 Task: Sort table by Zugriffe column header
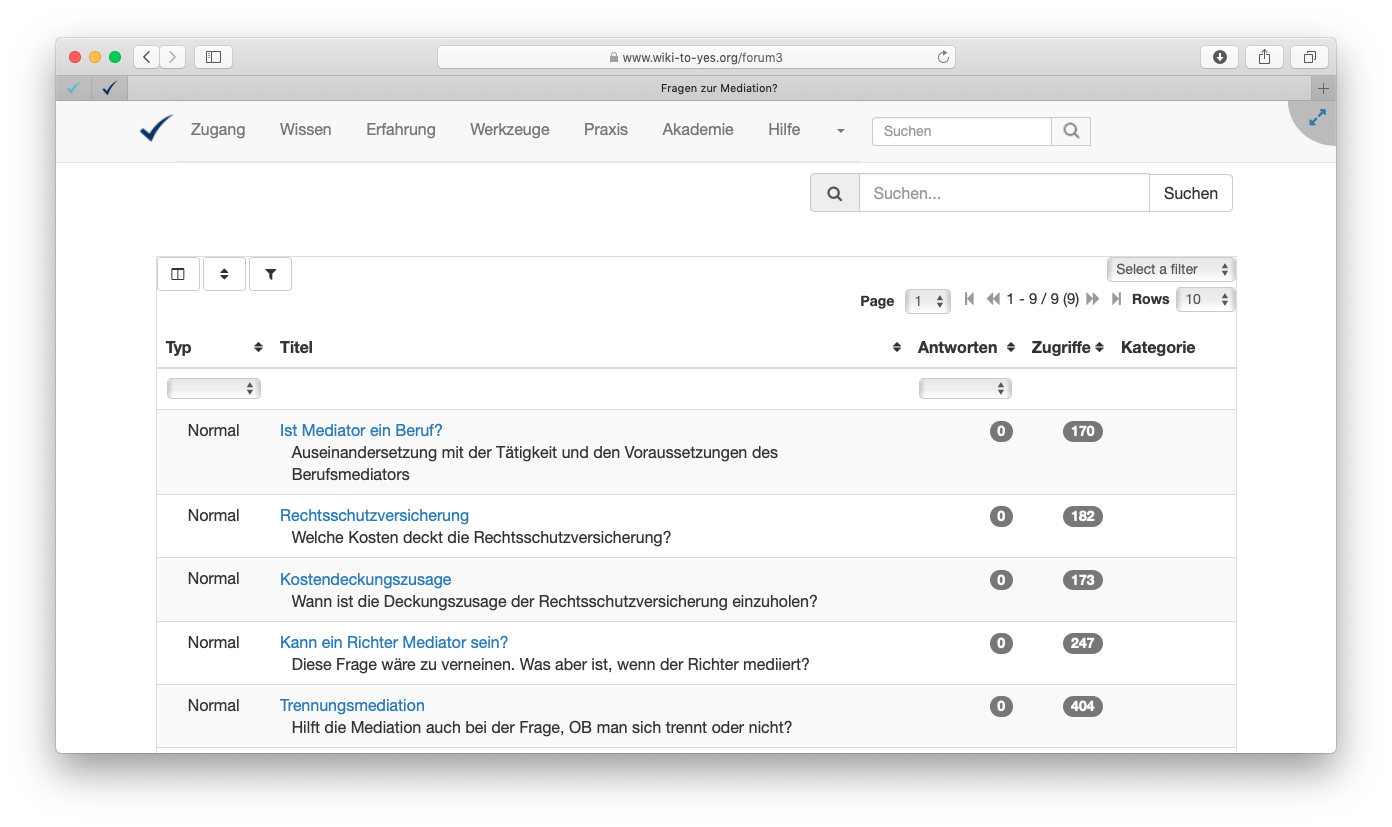tap(1067, 347)
